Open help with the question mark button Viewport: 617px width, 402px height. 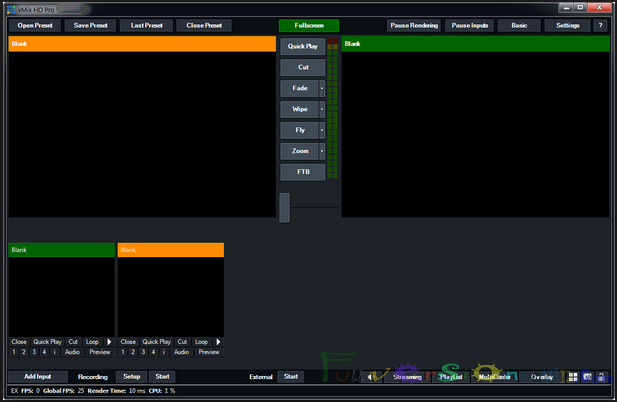point(600,26)
